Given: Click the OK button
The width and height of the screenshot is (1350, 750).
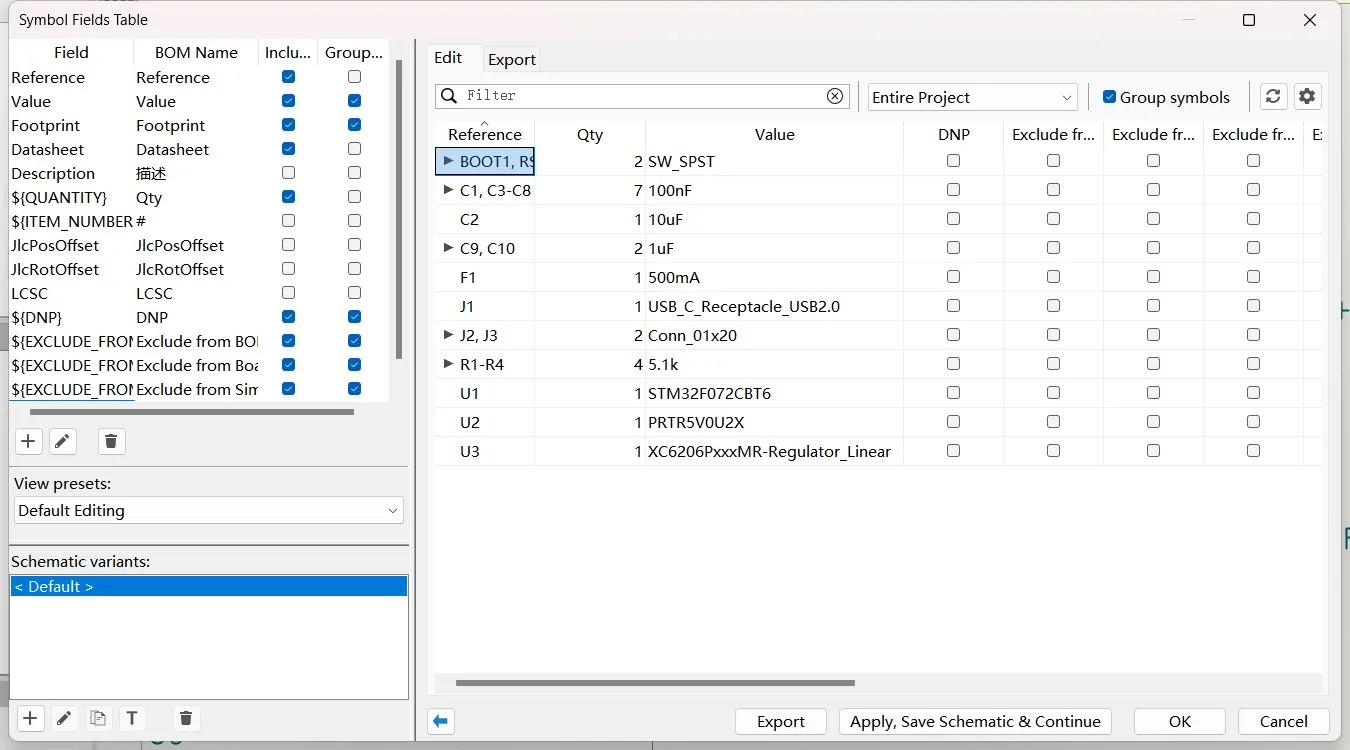Looking at the screenshot, I should point(1180,721).
